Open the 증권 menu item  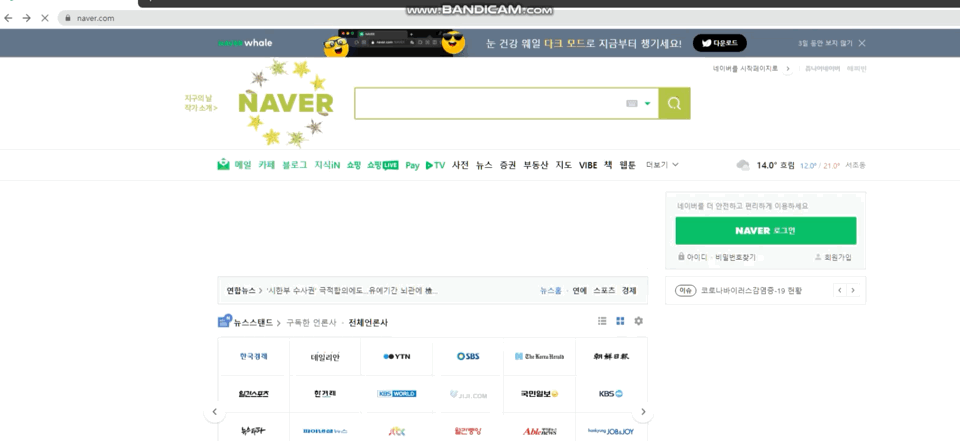click(508, 165)
